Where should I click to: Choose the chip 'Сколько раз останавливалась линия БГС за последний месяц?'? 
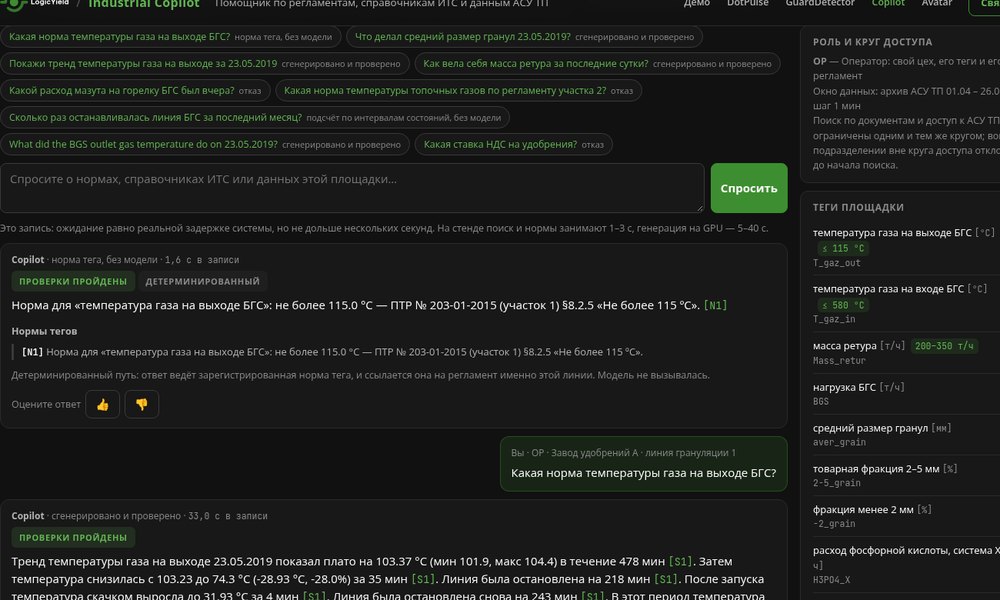(x=255, y=117)
